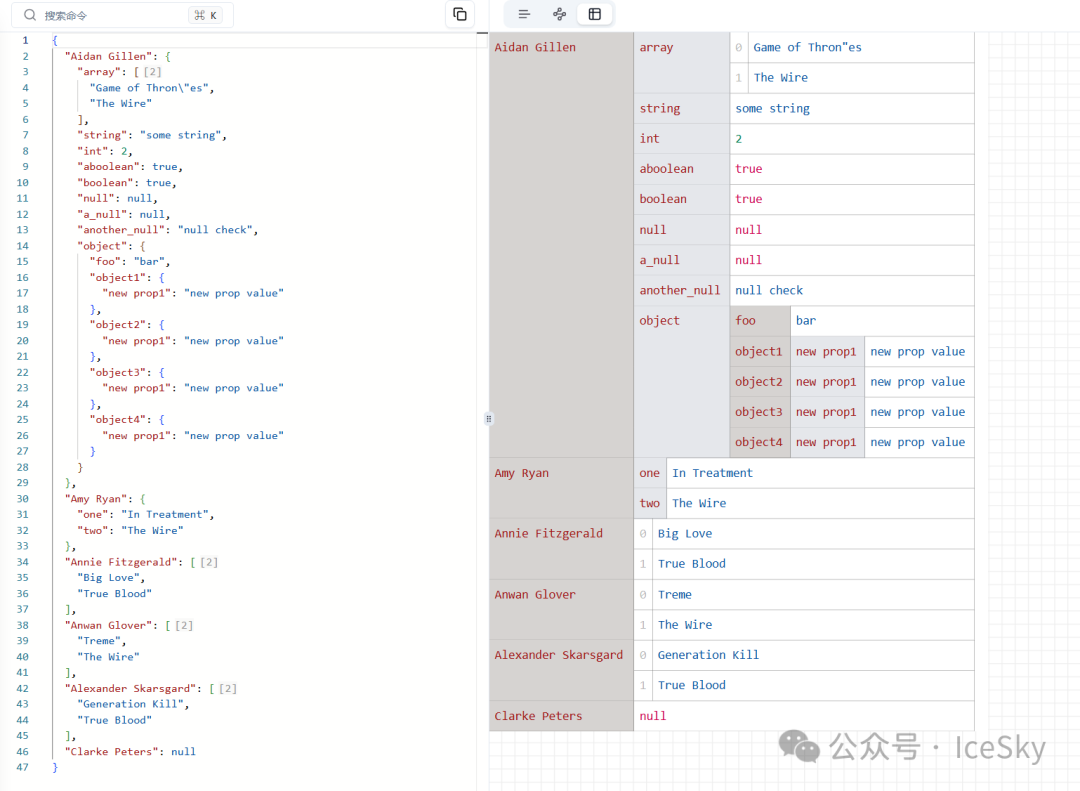
Task: Click the "null check" value cell
Action: pyautogui.click(x=769, y=290)
